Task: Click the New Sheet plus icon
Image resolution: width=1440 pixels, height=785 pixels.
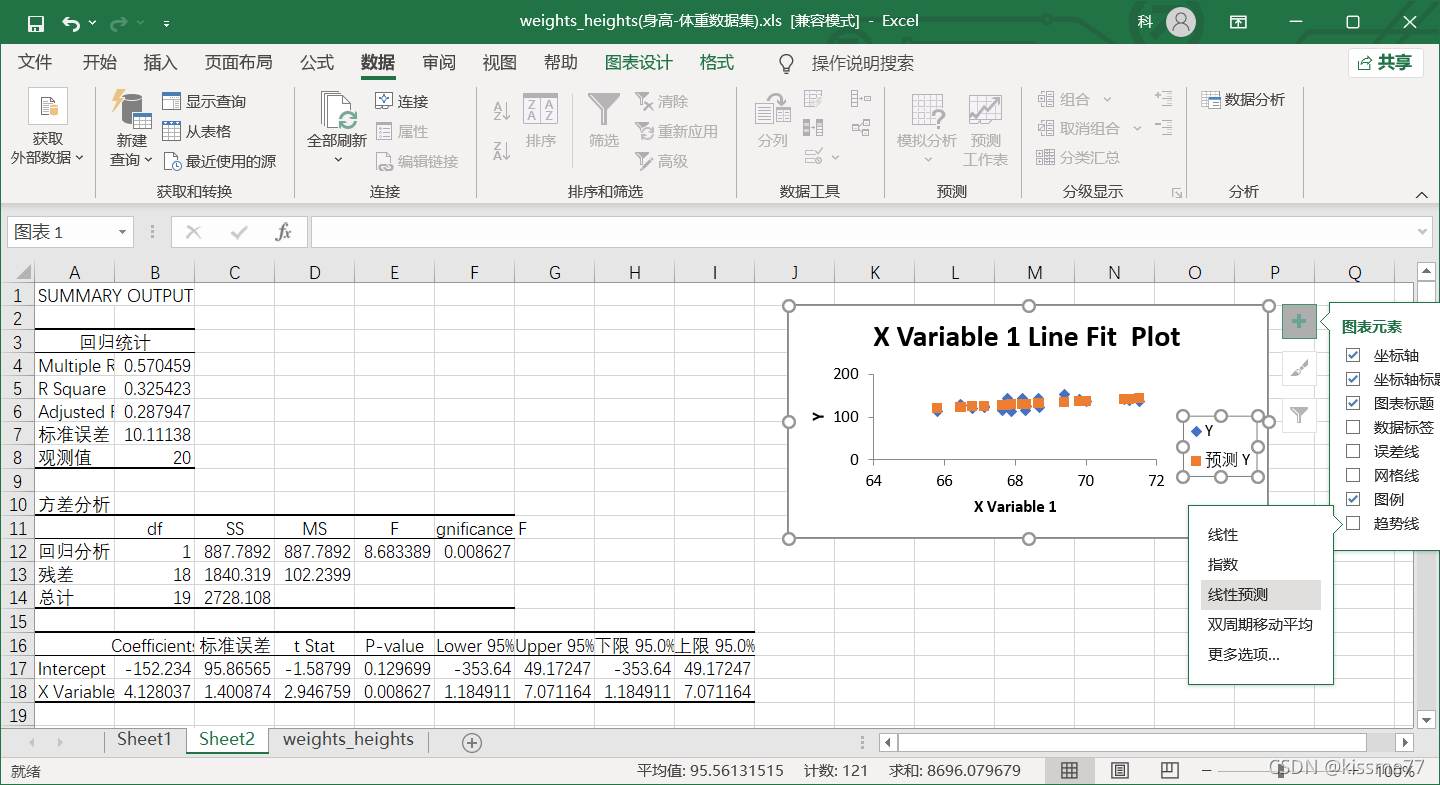Action: coord(472,742)
